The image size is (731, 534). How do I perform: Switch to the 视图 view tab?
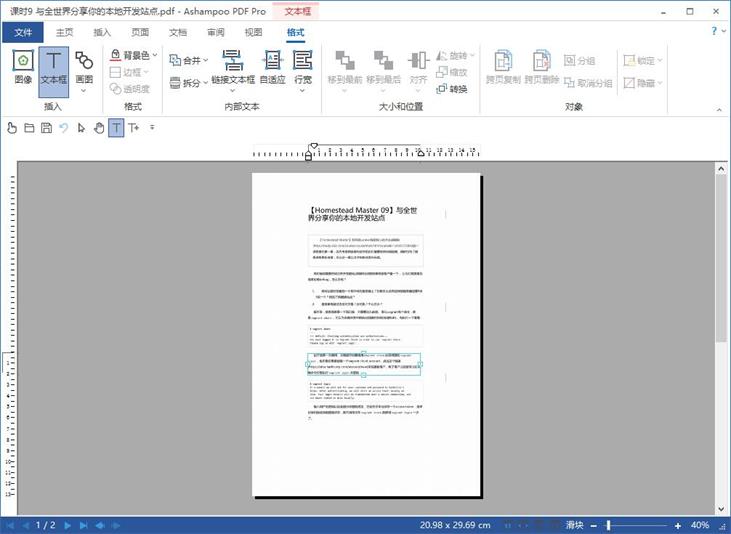tap(253, 32)
